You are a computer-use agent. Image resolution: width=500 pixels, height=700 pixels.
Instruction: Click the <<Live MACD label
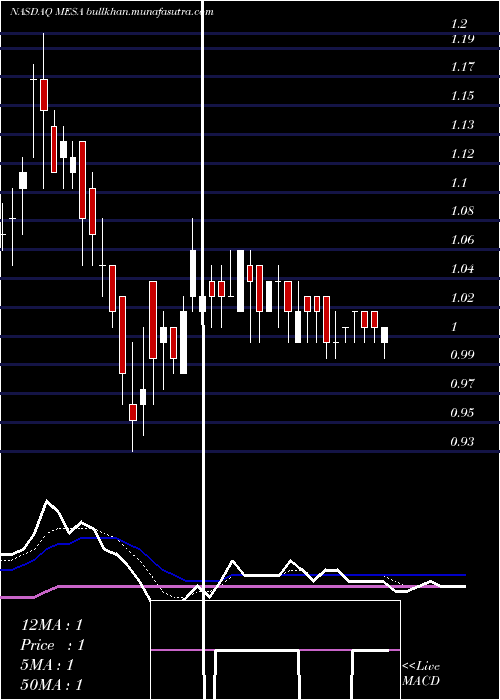point(421,673)
